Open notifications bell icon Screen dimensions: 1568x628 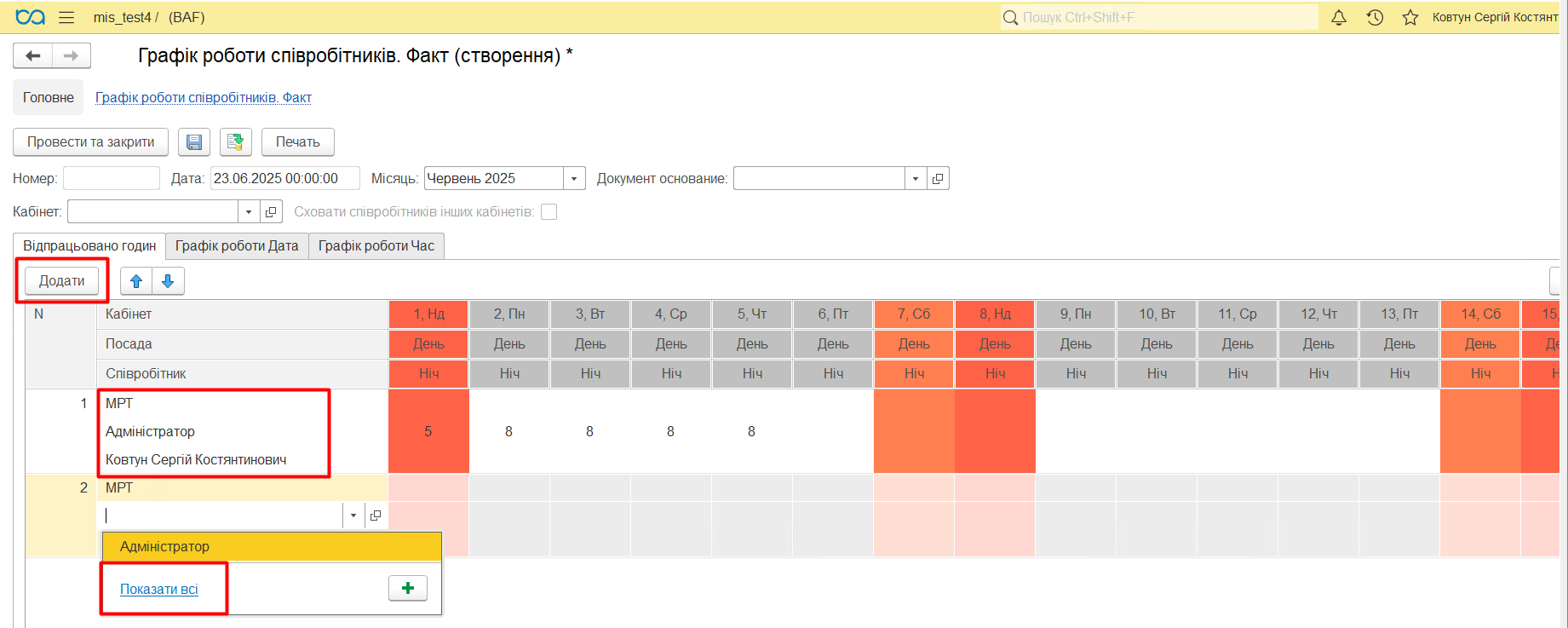tap(1339, 18)
